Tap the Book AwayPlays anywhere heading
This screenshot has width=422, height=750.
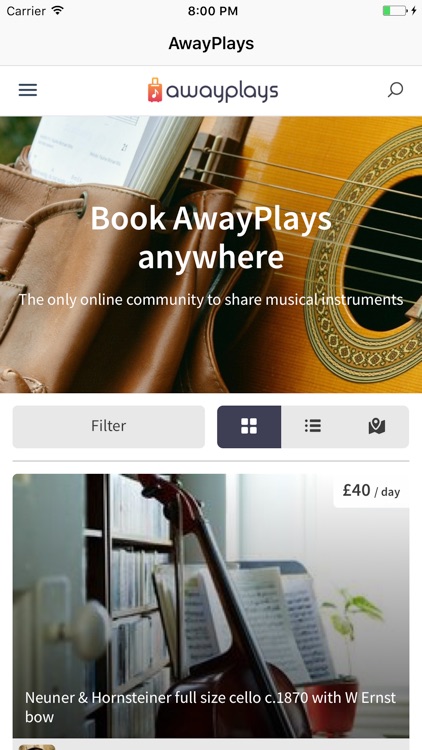pos(211,238)
